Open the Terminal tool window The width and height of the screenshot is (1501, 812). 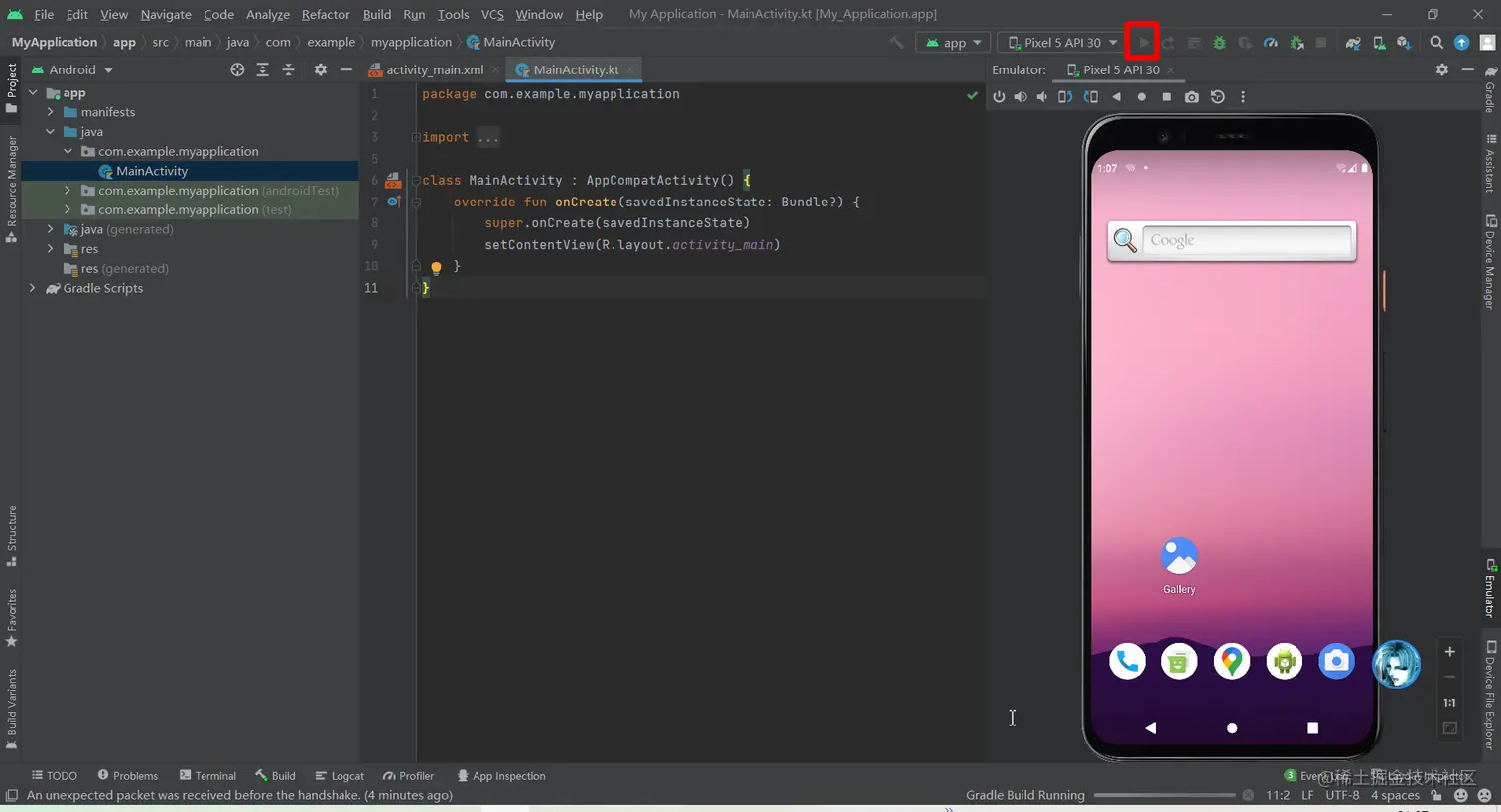point(207,776)
